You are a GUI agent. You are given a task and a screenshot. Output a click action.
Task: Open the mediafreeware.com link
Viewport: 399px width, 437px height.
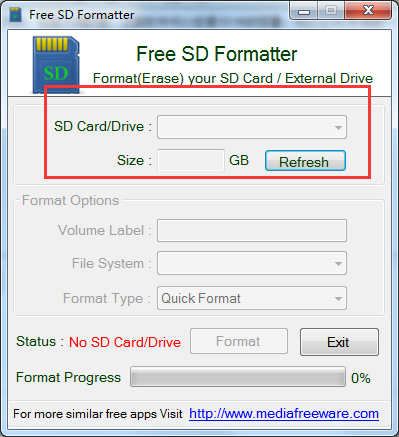click(284, 414)
